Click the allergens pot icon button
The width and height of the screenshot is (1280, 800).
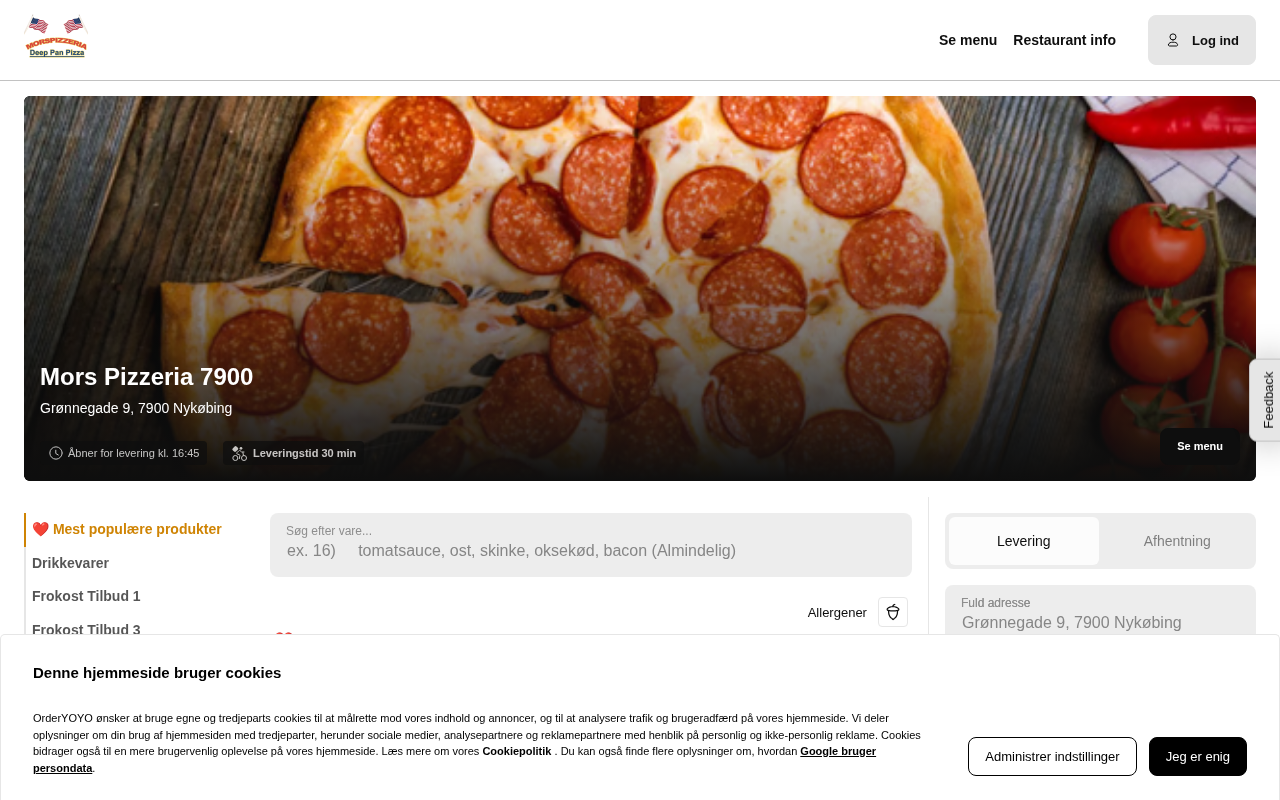pos(893,612)
